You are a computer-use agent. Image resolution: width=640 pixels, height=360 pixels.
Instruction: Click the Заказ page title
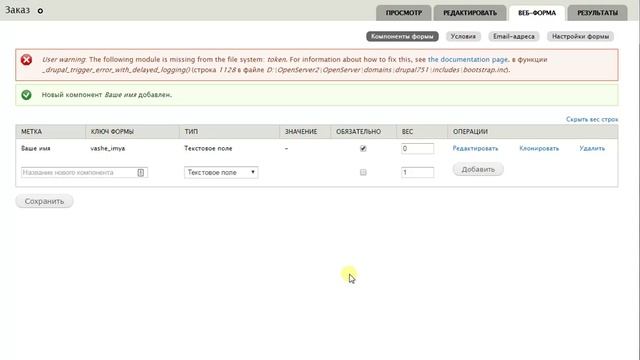pyautogui.click(x=17, y=10)
